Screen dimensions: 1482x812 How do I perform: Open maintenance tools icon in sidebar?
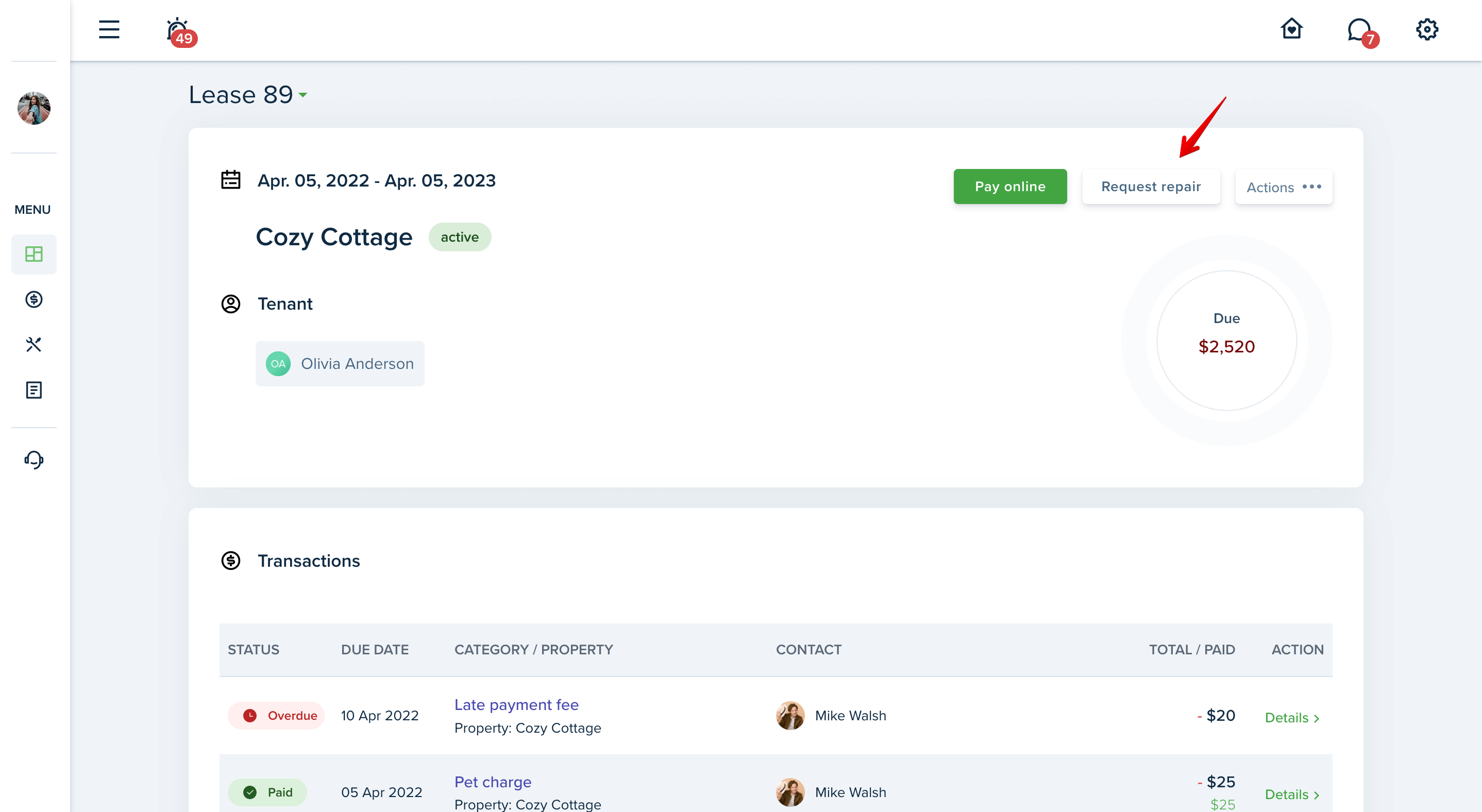34,345
